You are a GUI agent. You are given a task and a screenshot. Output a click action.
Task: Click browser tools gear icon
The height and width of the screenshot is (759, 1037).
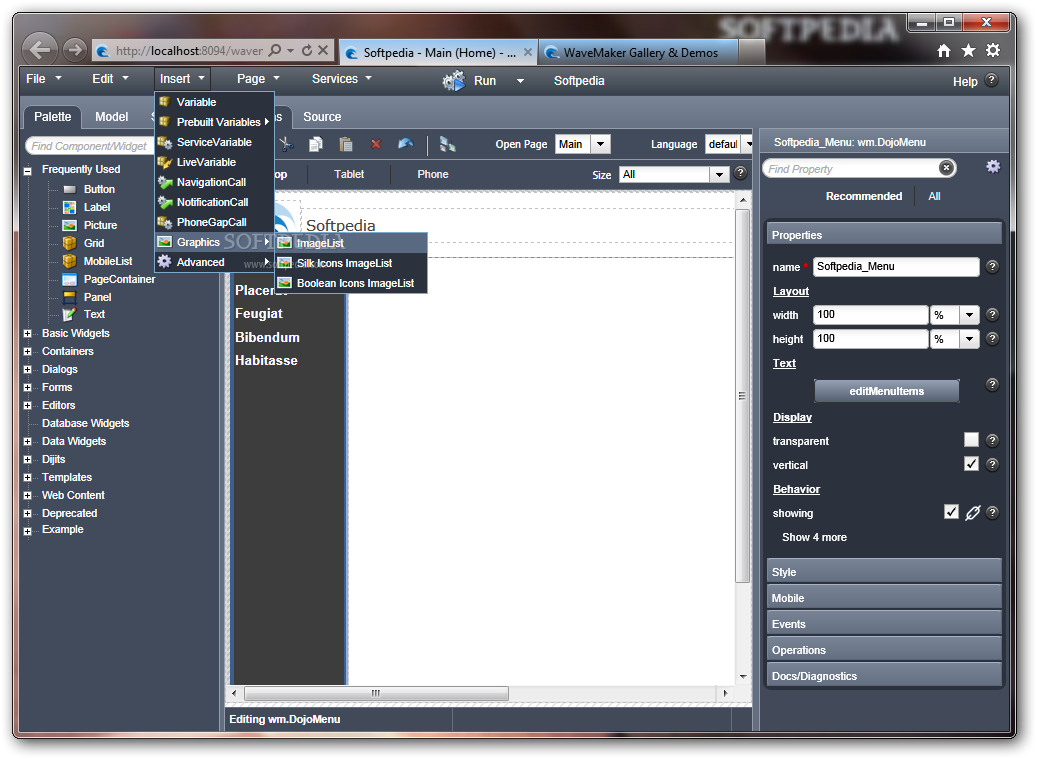pos(993,50)
